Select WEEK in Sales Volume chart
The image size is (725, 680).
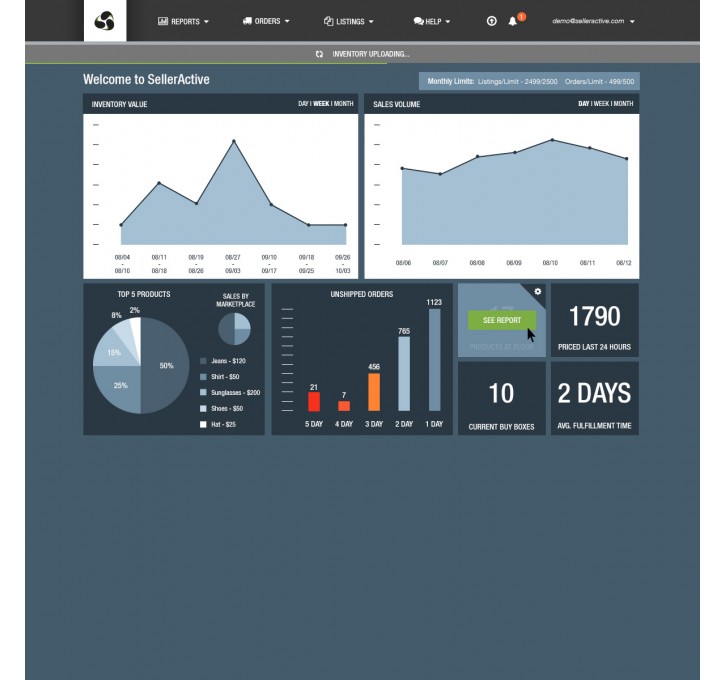602,104
